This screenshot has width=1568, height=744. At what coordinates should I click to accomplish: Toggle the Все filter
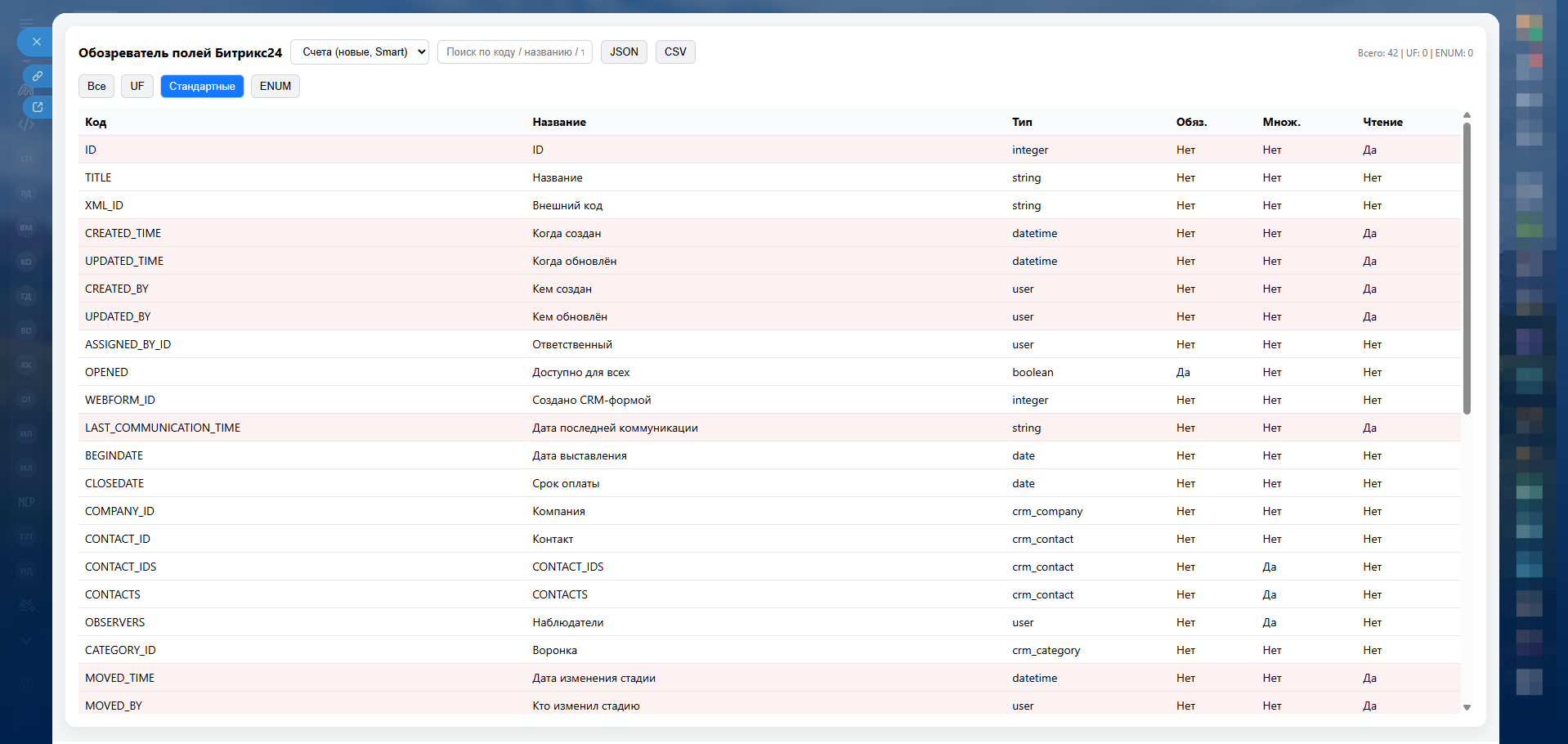pos(96,87)
